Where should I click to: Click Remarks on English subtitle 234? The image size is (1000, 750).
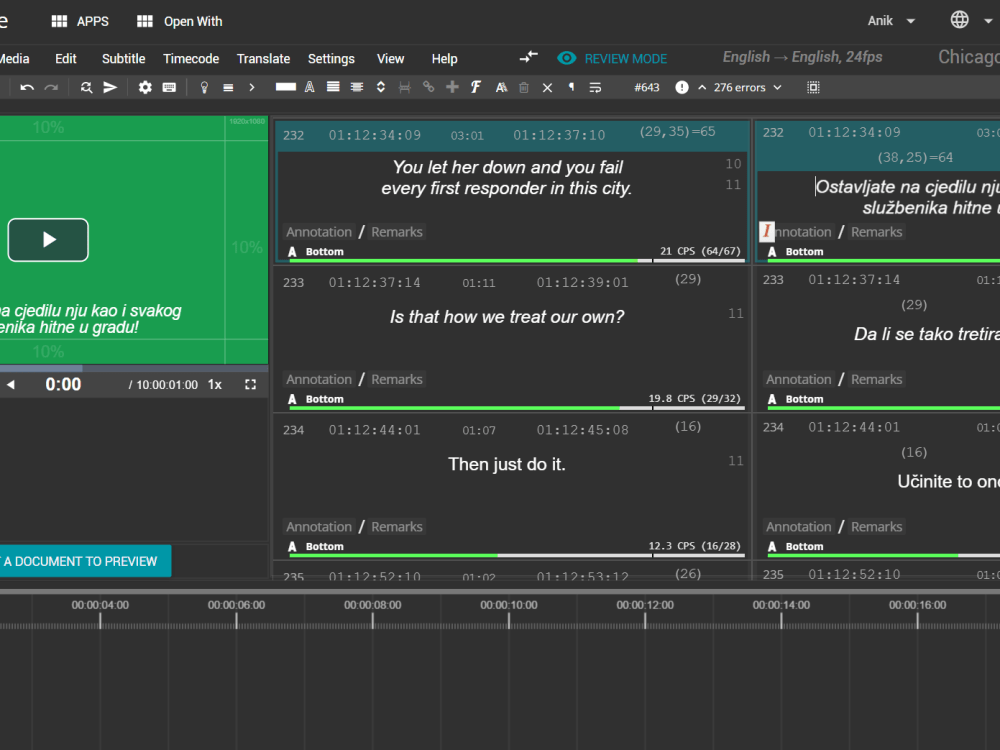tap(397, 527)
